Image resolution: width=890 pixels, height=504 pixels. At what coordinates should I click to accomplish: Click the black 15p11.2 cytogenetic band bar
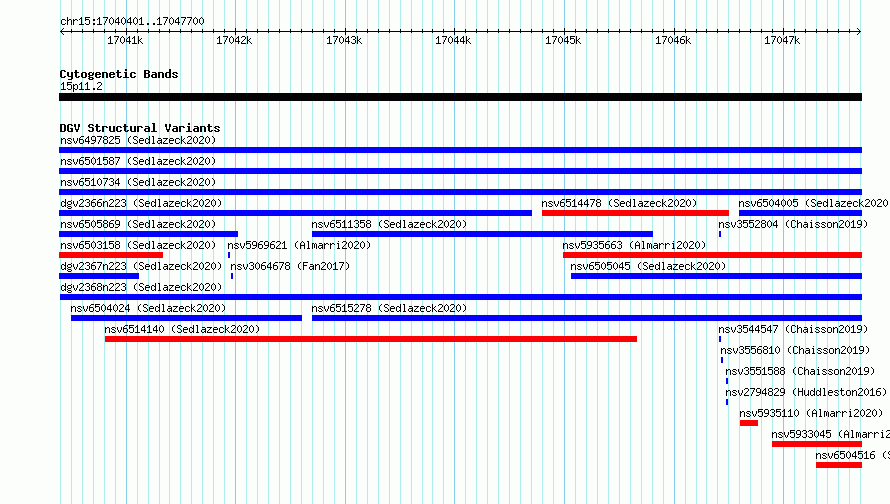coord(460,97)
